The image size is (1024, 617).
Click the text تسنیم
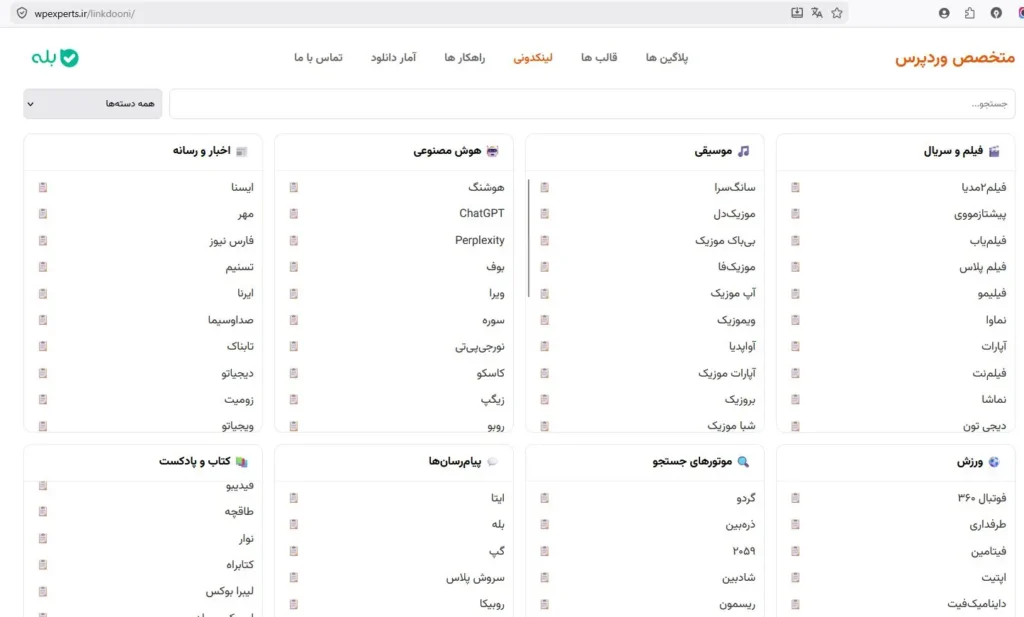pos(240,266)
